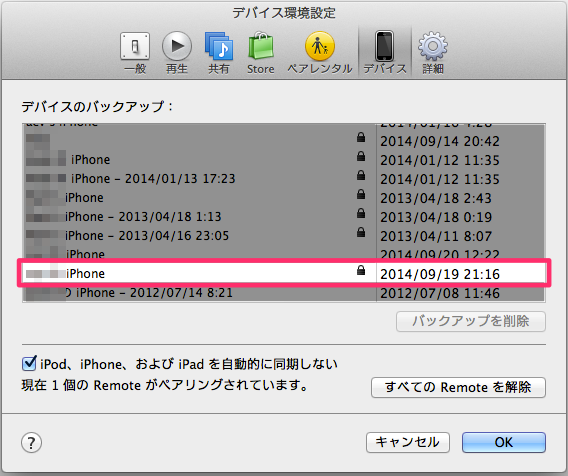This screenshot has height=476, width=568.
Task: Click the すべての Remote を解除 button
Action: pos(458,387)
